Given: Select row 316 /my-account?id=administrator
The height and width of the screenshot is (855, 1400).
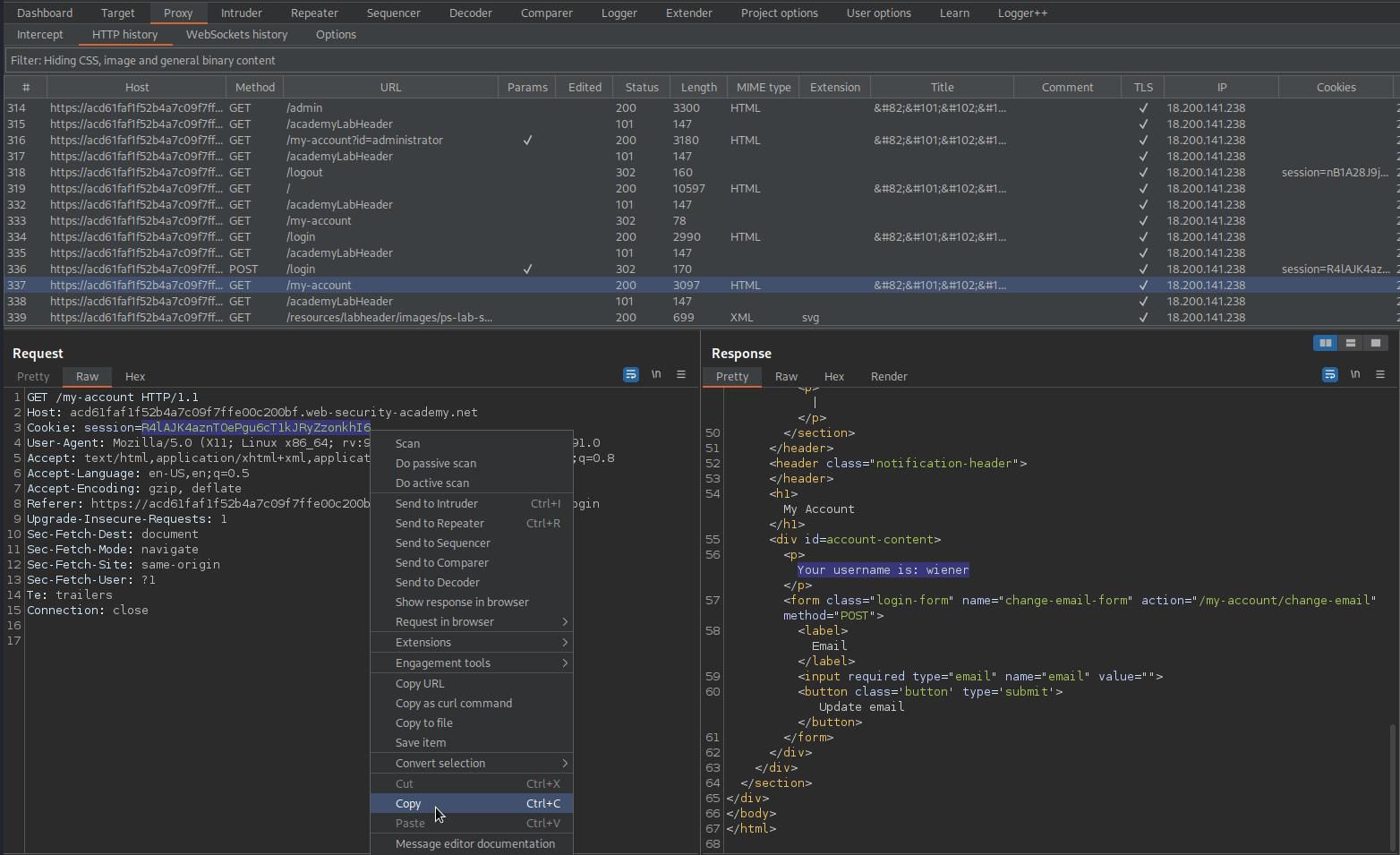Looking at the screenshot, I should [x=702, y=140].
